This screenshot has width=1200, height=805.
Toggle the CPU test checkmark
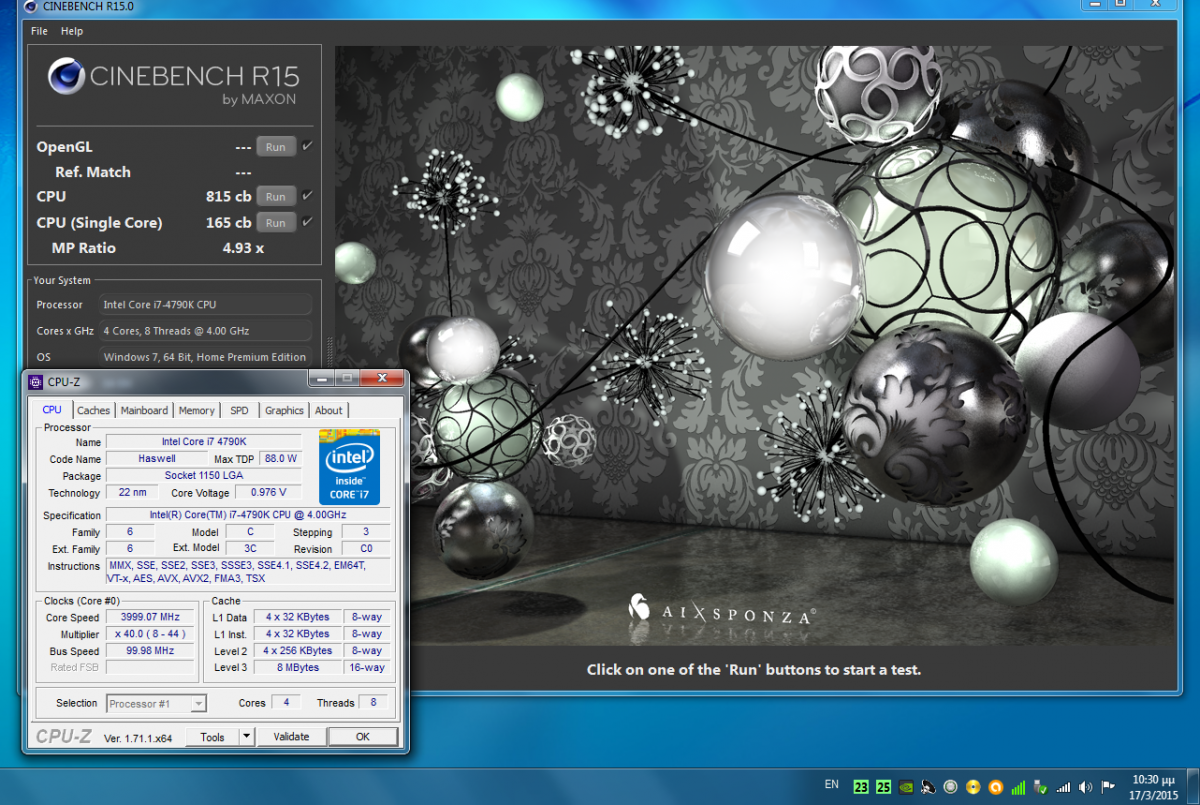307,196
